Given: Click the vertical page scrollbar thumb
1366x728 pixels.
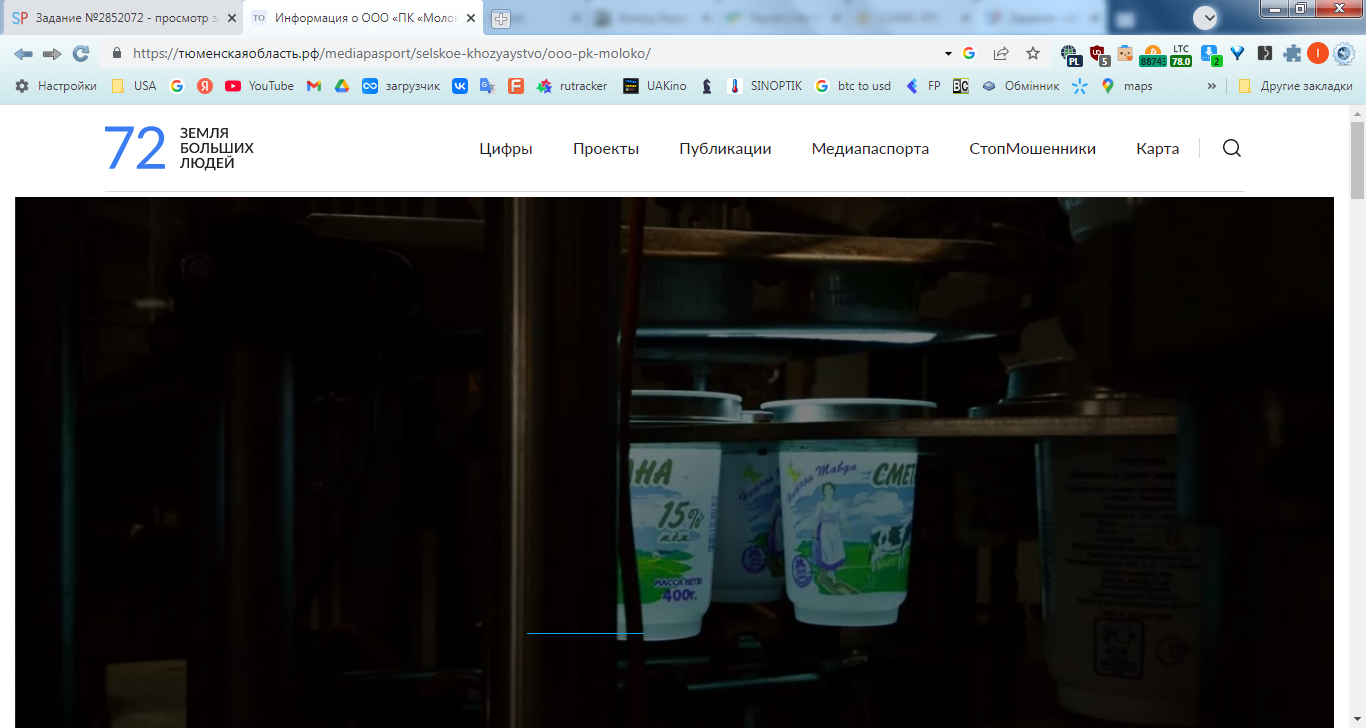Looking at the screenshot, I should 1357,160.
